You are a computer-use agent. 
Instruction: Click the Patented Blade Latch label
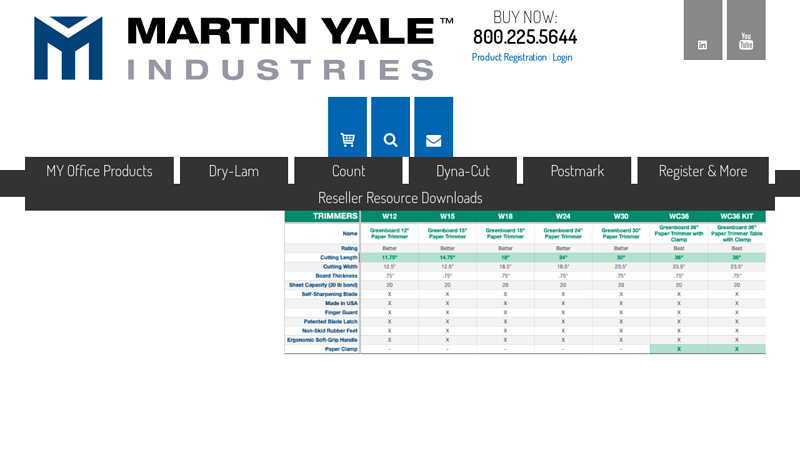coord(331,322)
